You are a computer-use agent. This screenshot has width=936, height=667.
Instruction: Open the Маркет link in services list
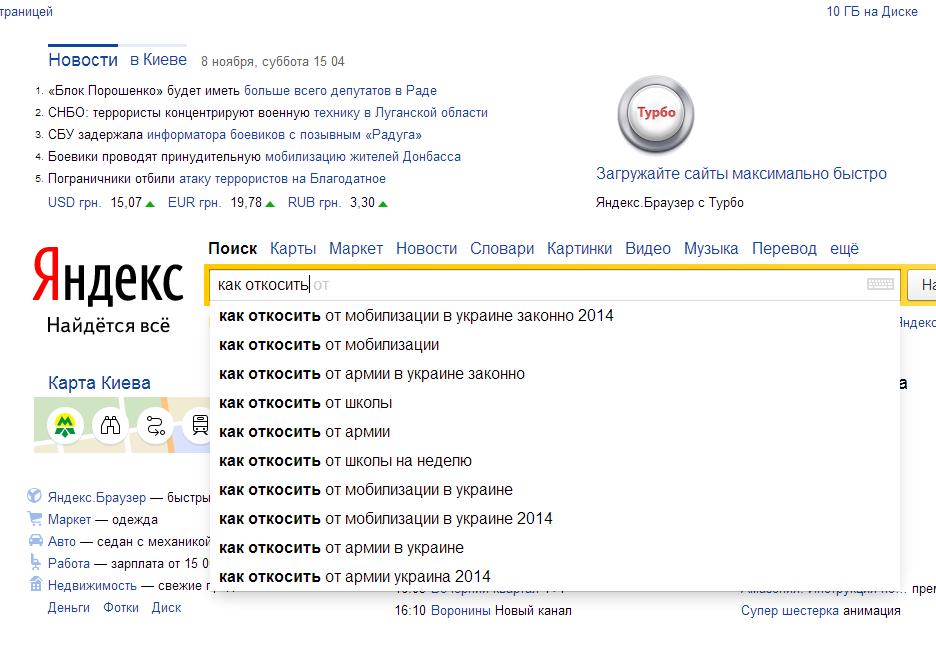coord(69,520)
